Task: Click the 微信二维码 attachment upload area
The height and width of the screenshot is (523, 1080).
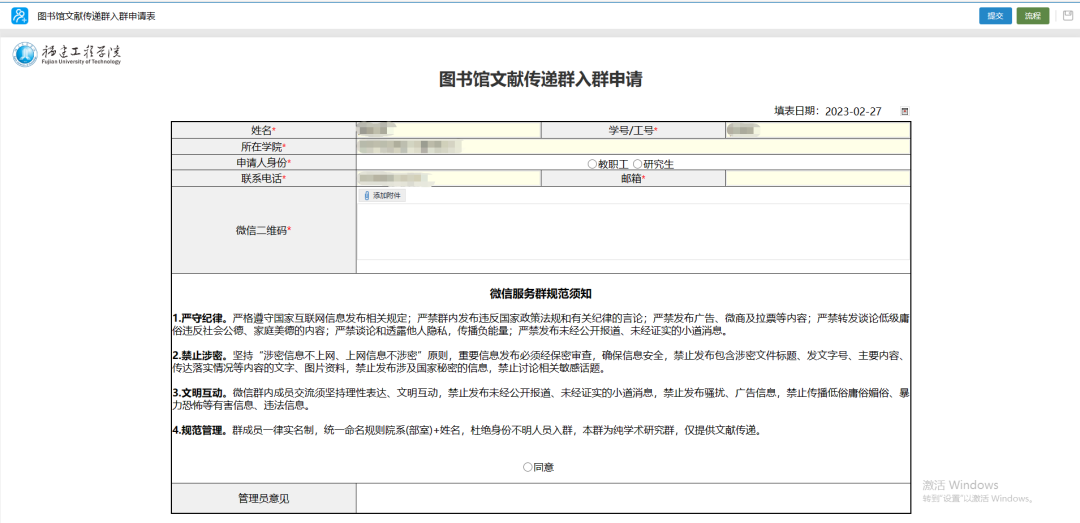Action: [634, 232]
